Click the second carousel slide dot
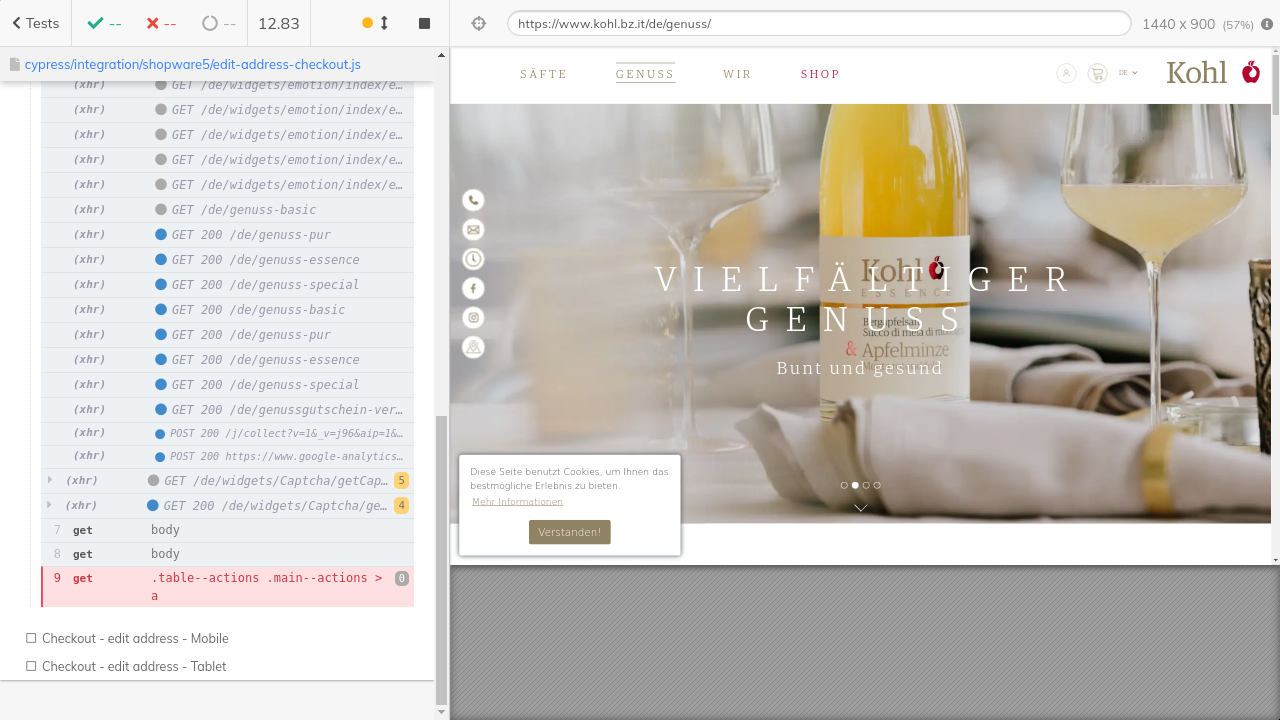The image size is (1280, 720). tap(855, 485)
